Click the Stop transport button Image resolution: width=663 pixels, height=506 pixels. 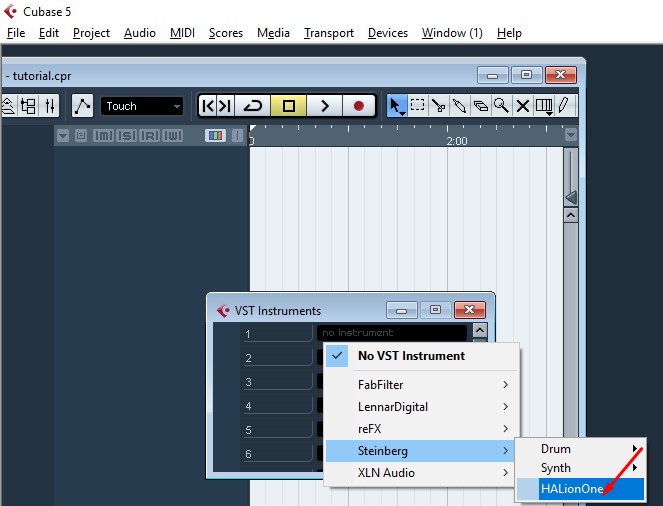click(x=289, y=106)
